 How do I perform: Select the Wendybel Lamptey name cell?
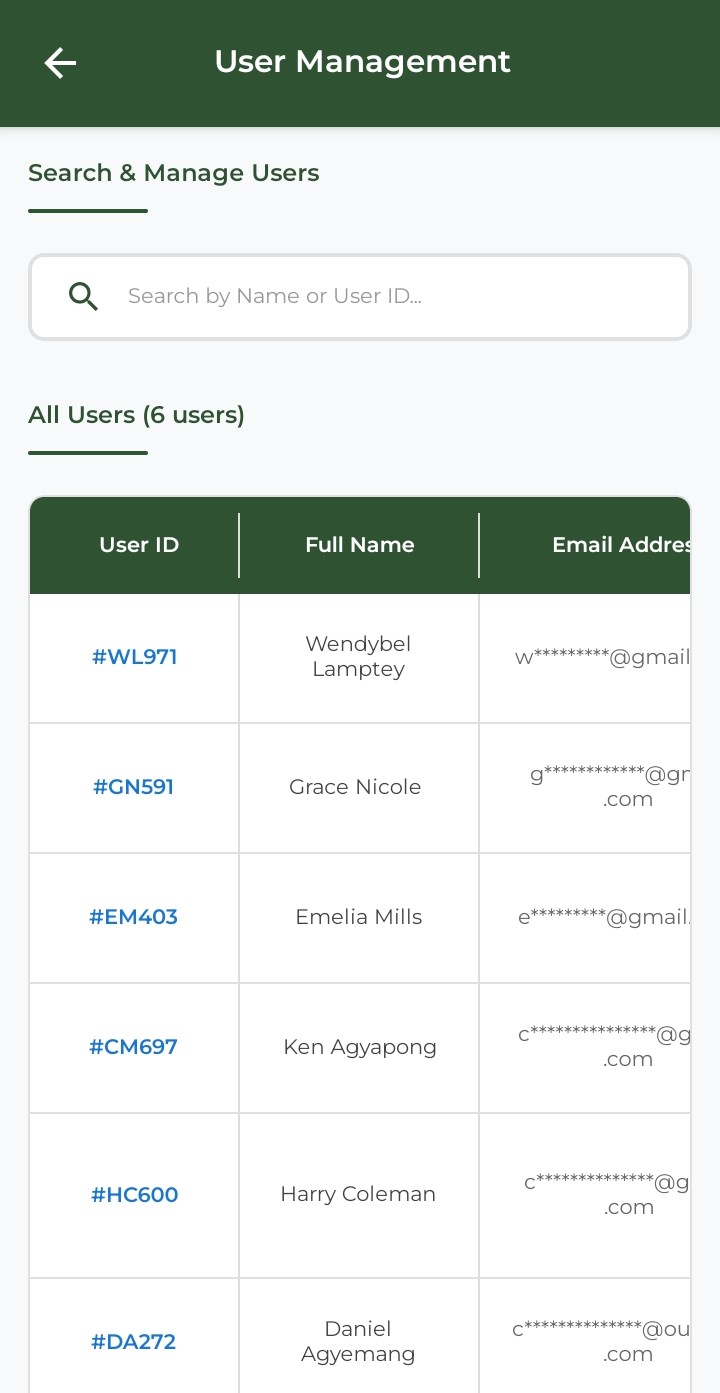(358, 657)
